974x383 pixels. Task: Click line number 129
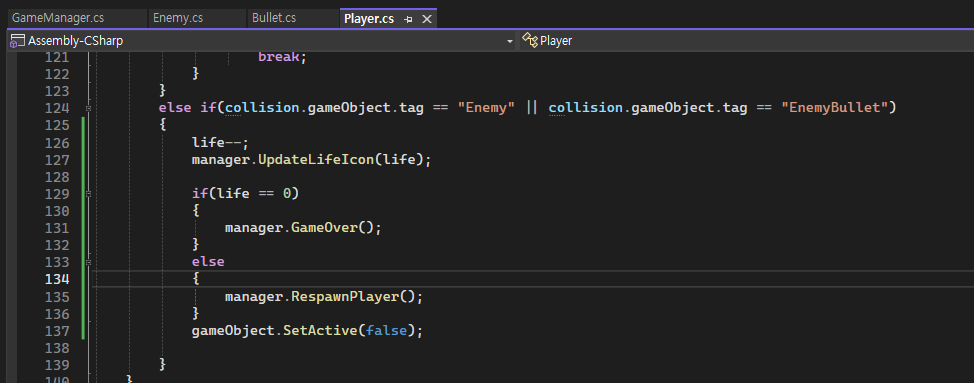(57, 194)
